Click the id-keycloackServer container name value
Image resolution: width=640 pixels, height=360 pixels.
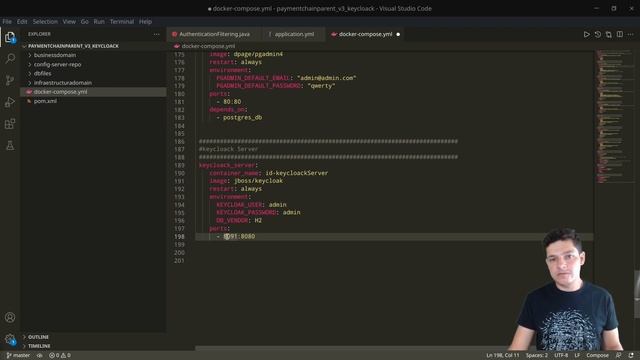coord(297,173)
